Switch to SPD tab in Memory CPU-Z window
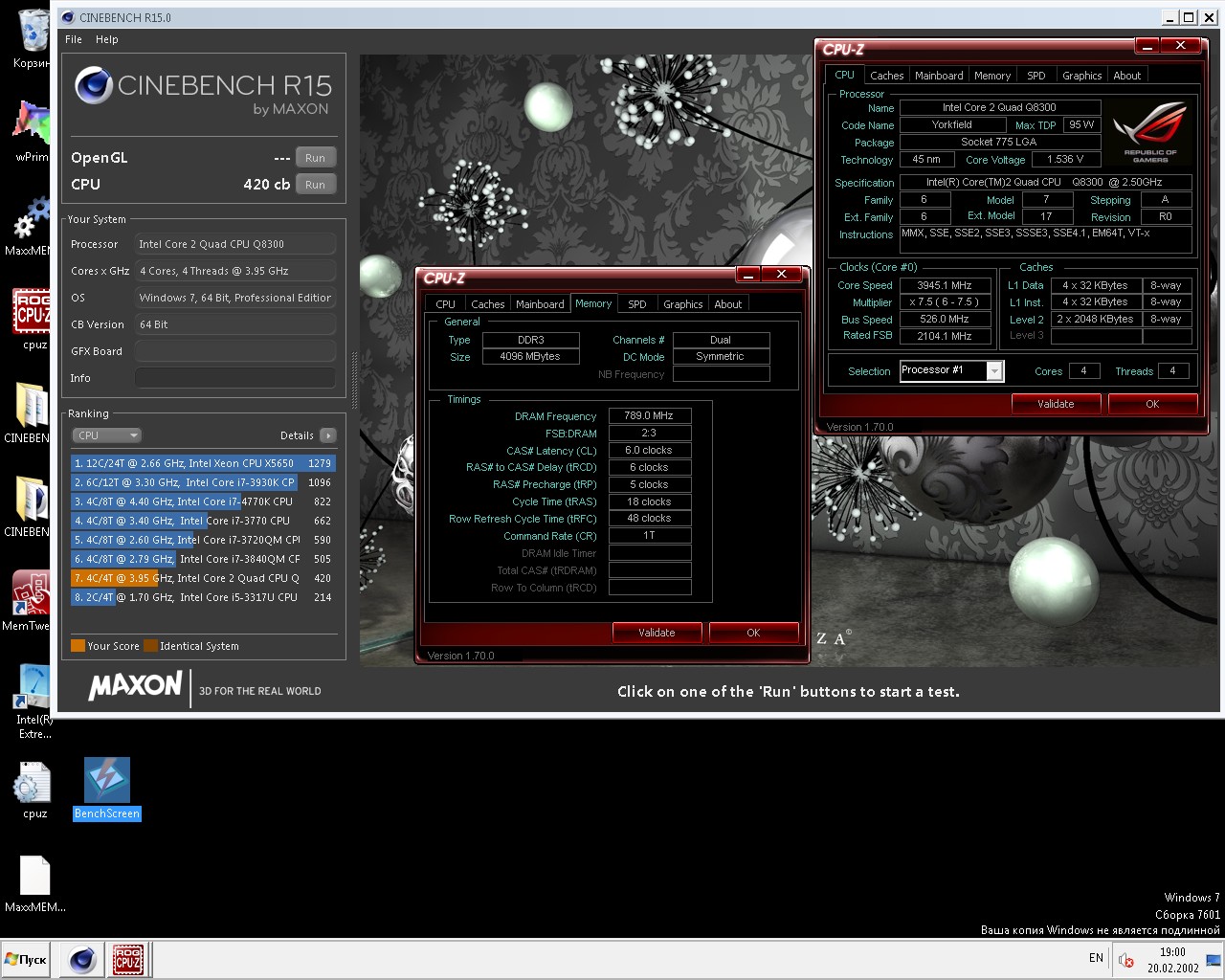Screen dimensions: 1225x980 [637, 304]
